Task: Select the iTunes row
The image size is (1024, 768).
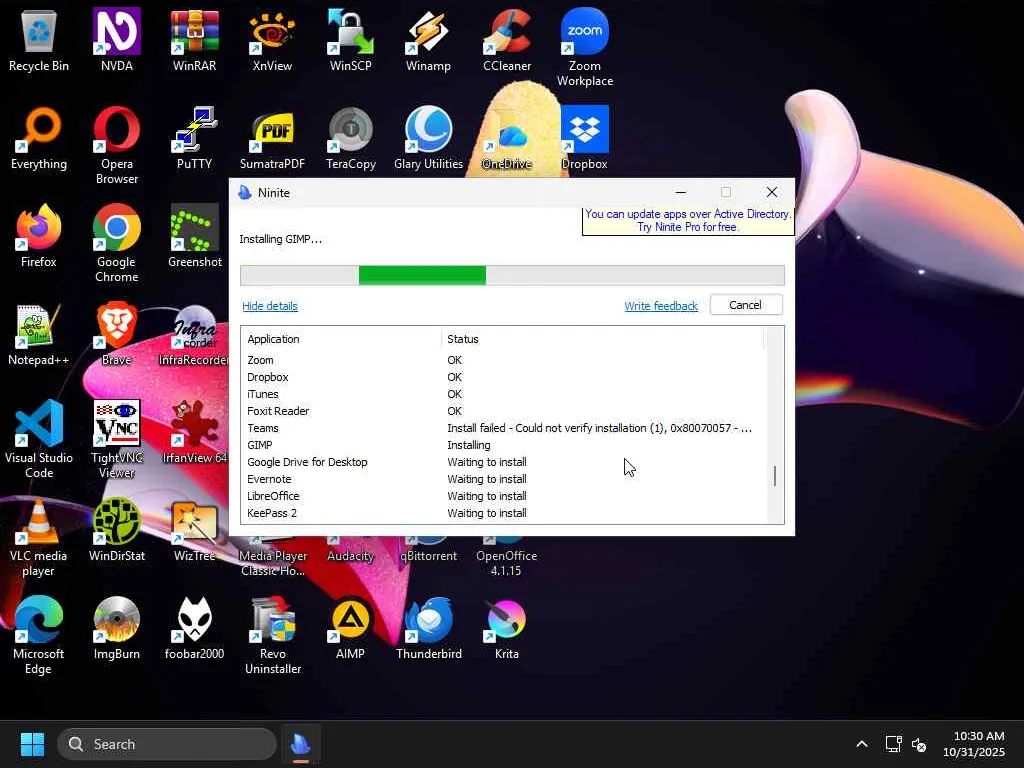Action: tap(503, 394)
